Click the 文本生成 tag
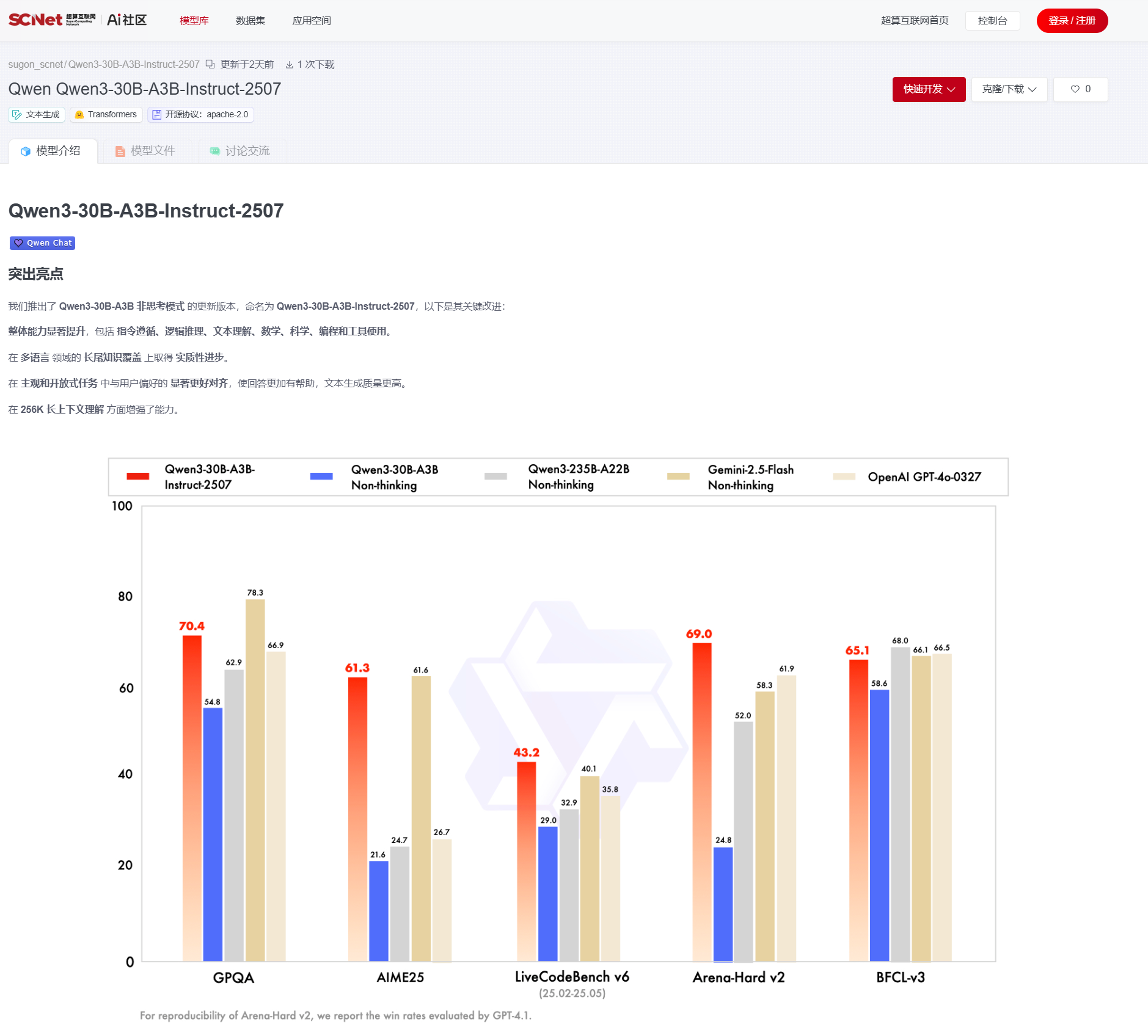 tap(37, 115)
